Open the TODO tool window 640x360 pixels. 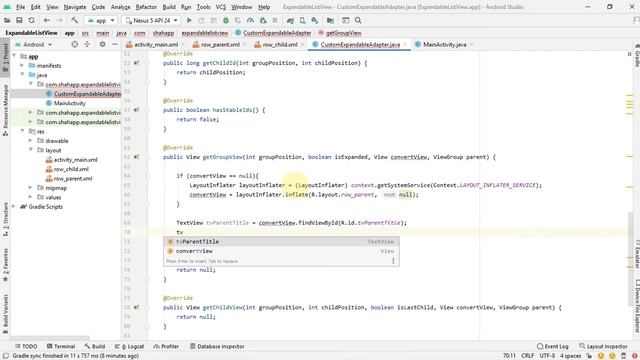tap(26, 346)
